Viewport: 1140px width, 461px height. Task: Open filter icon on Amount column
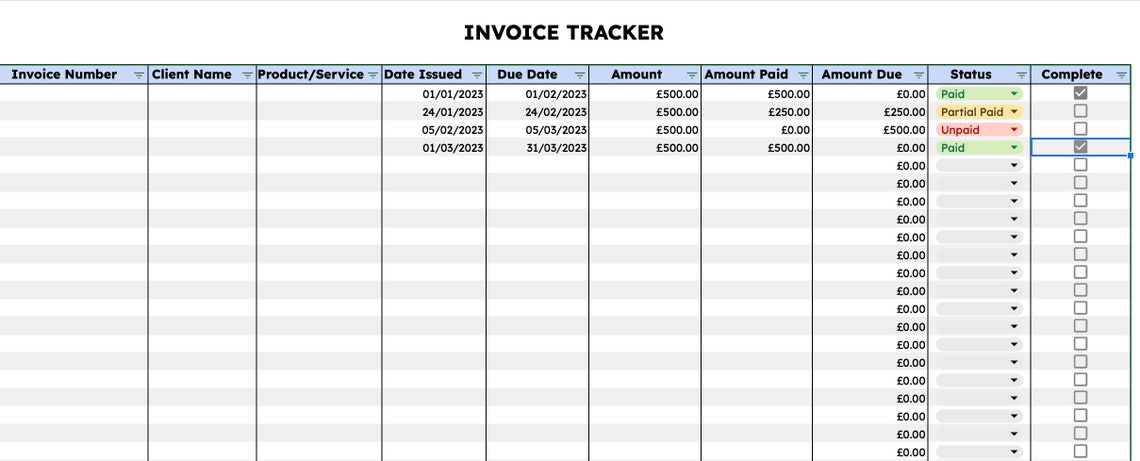pyautogui.click(x=691, y=75)
